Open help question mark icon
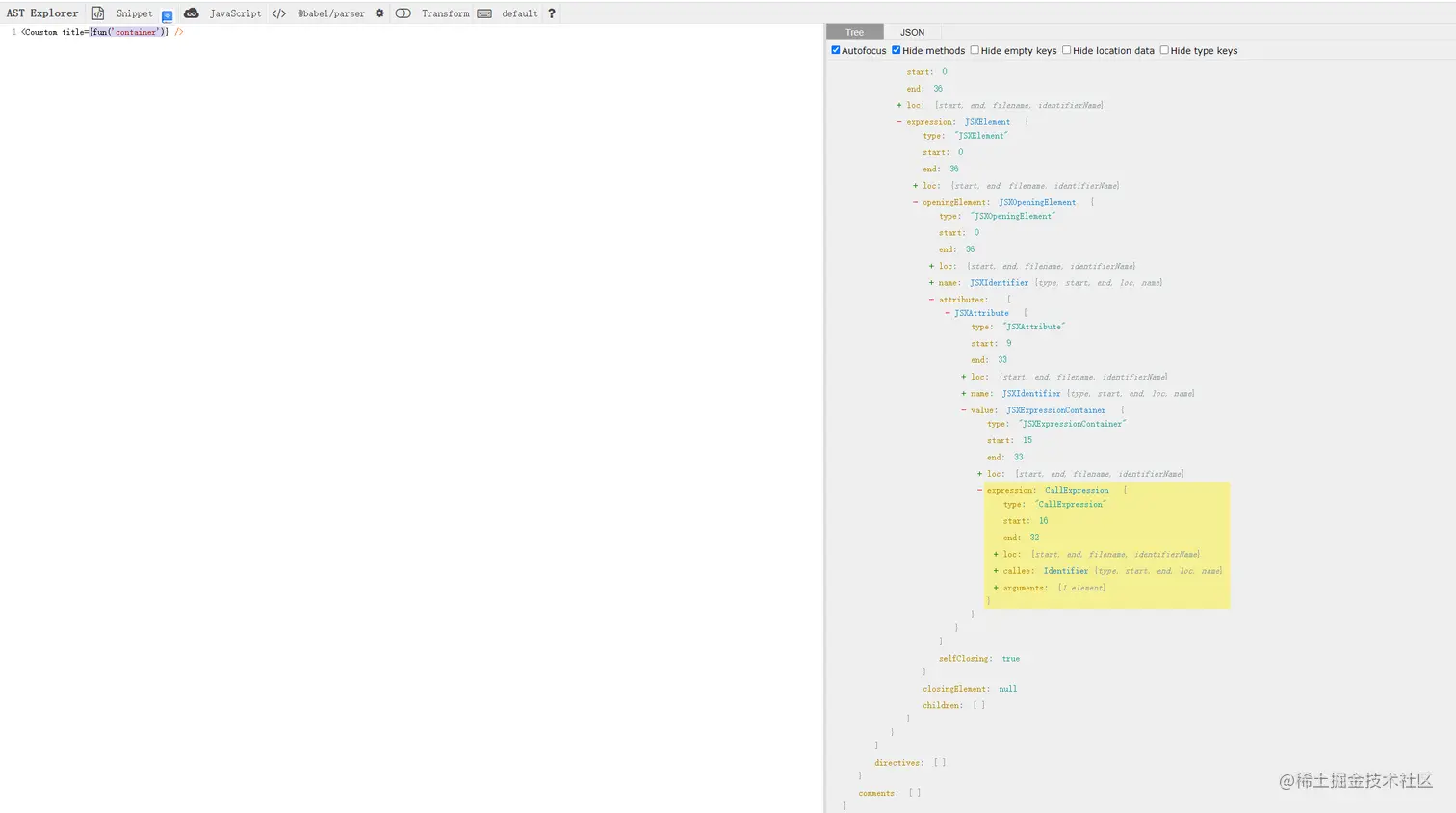Image resolution: width=1456 pixels, height=813 pixels. 552,13
